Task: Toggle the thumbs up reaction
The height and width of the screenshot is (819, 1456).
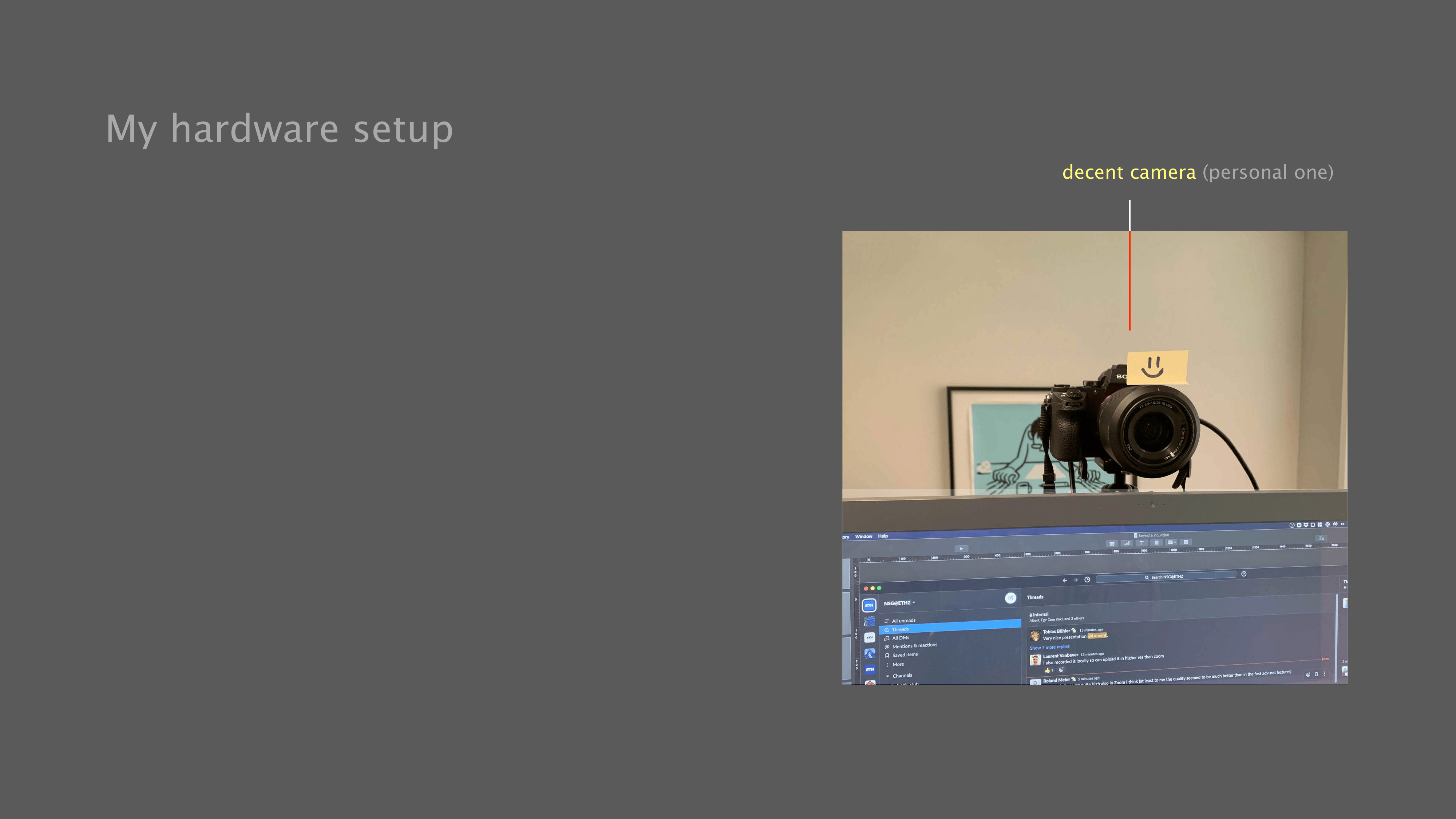Action: pos(1048,670)
